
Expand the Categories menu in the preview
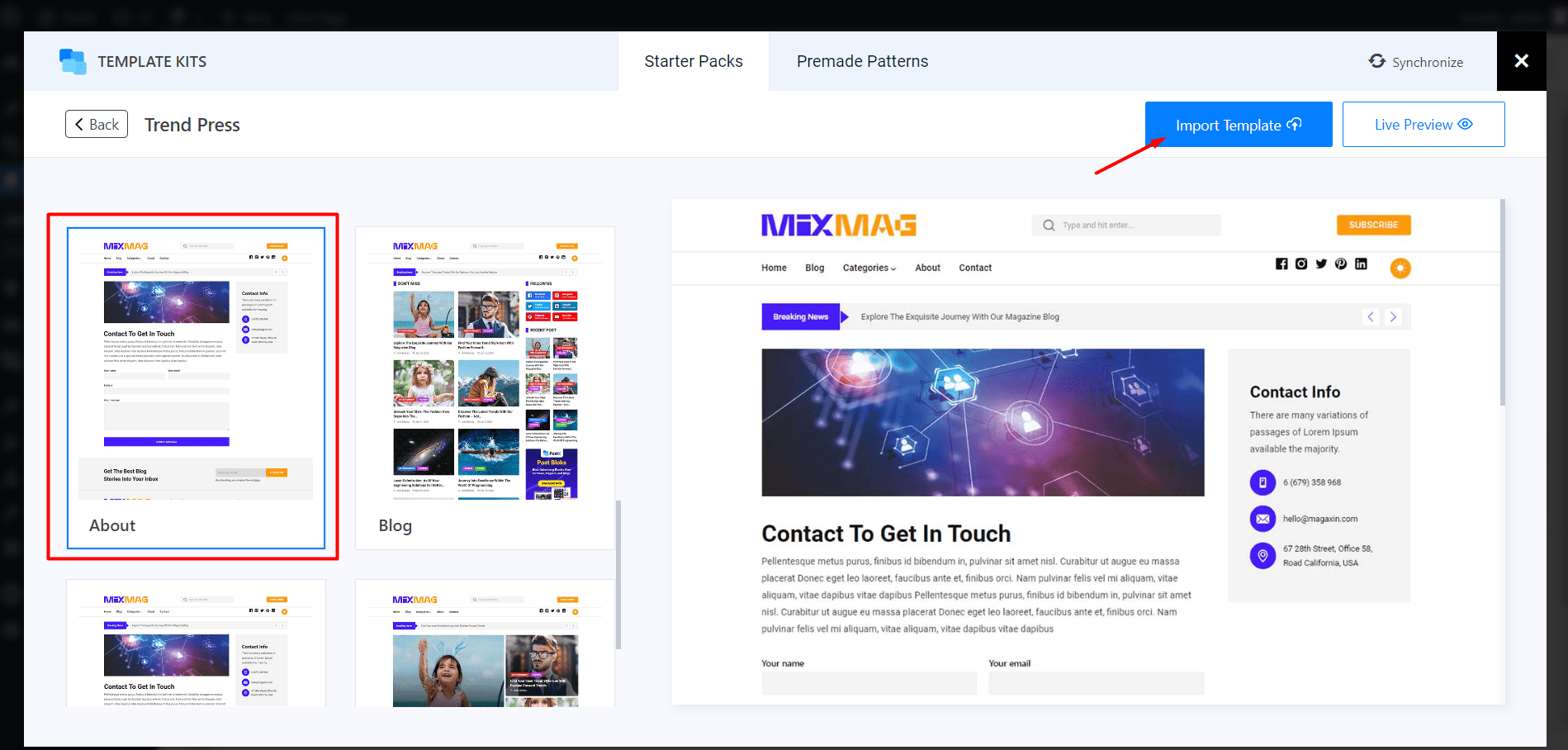pos(869,268)
